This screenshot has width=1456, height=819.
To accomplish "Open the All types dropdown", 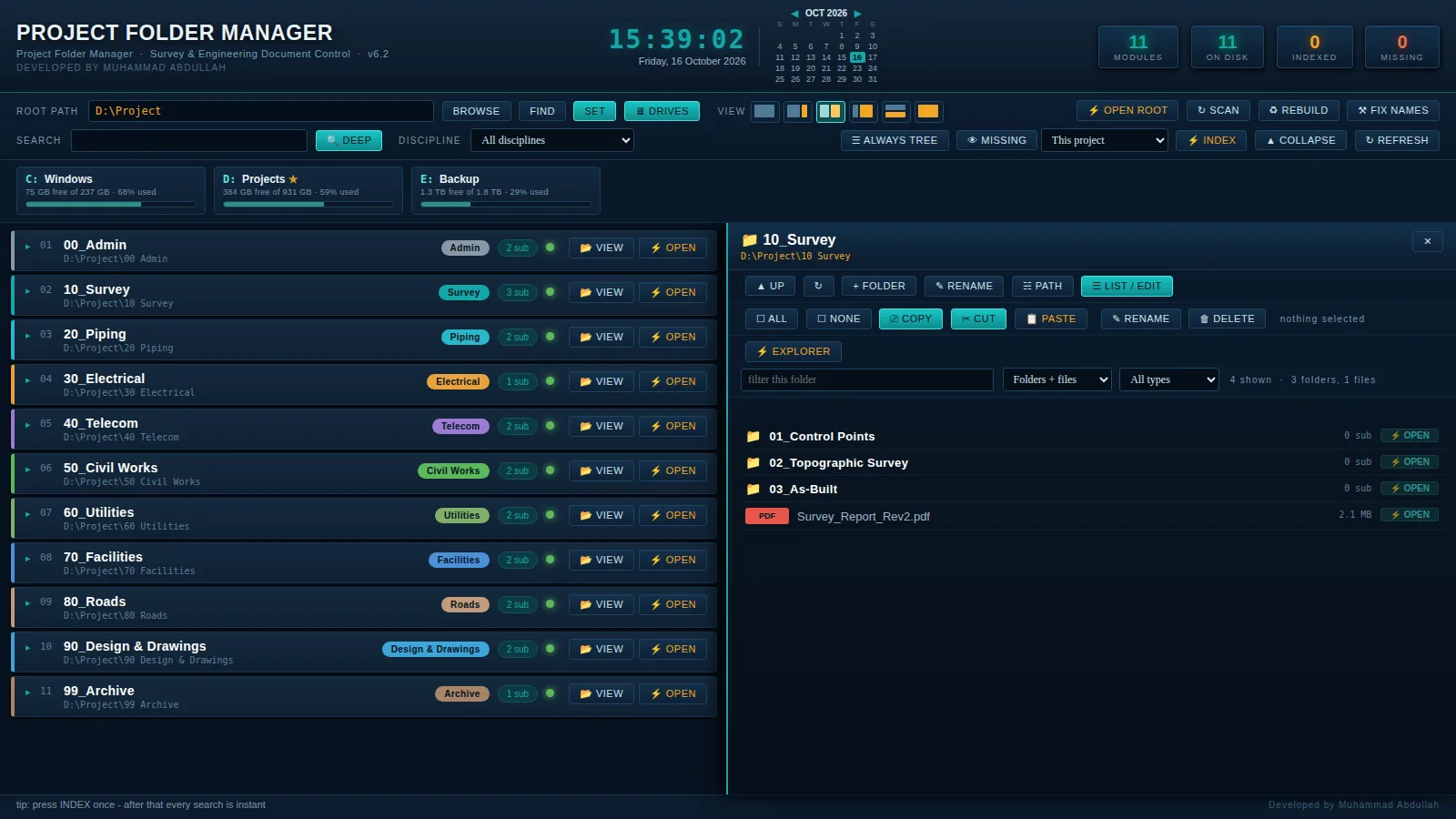I will (x=1169, y=379).
